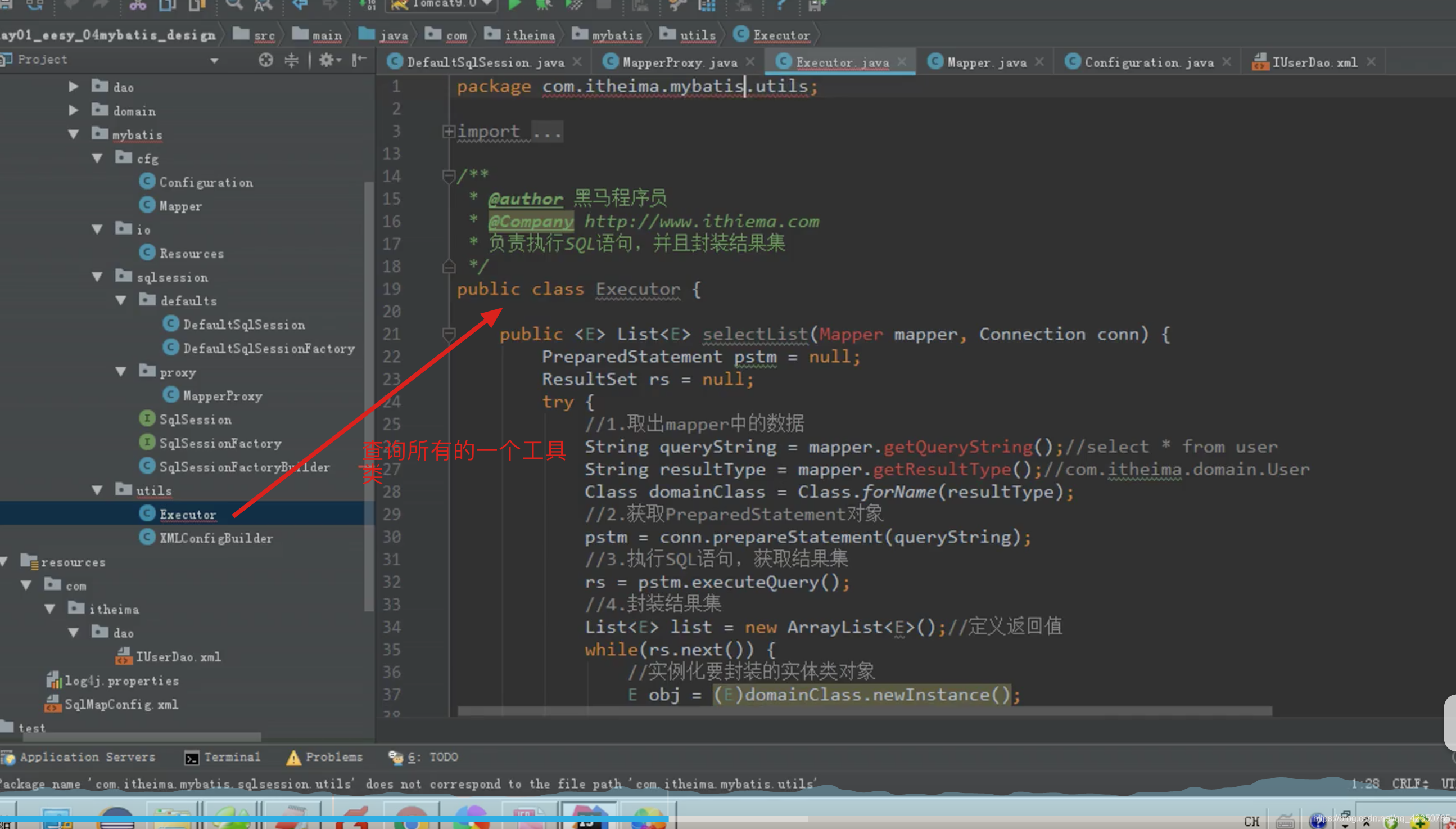
Task: Select XMLConfigBuilder in utils package
Action: pyautogui.click(x=206, y=538)
